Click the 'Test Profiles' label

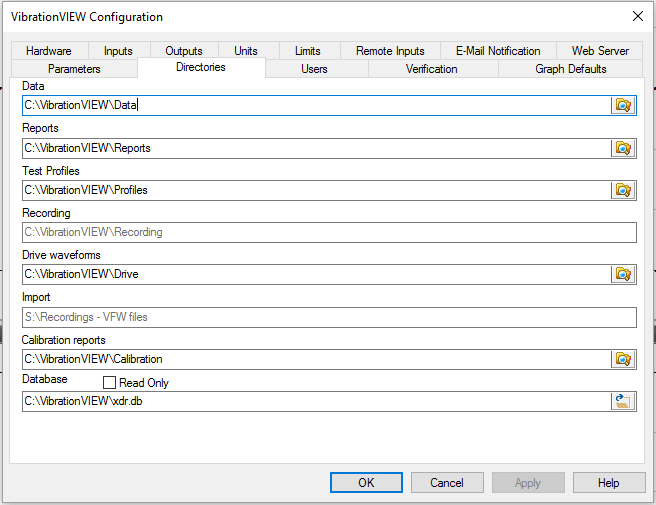point(51,171)
